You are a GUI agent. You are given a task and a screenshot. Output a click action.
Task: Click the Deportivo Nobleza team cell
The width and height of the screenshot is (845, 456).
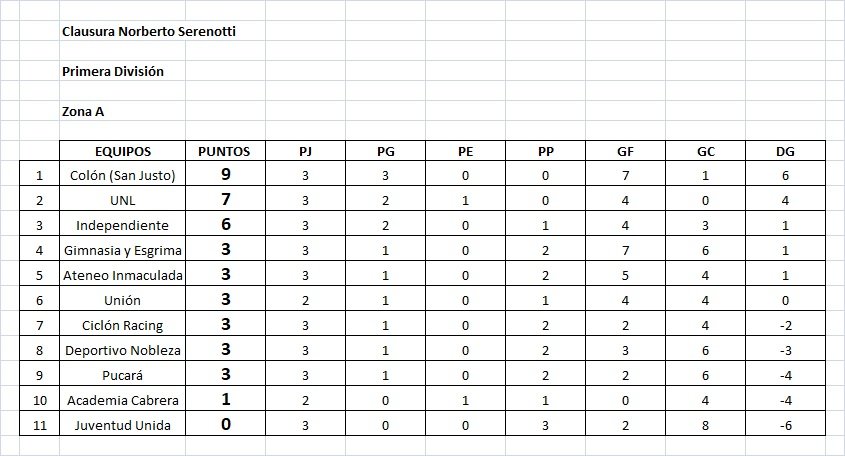pos(122,350)
